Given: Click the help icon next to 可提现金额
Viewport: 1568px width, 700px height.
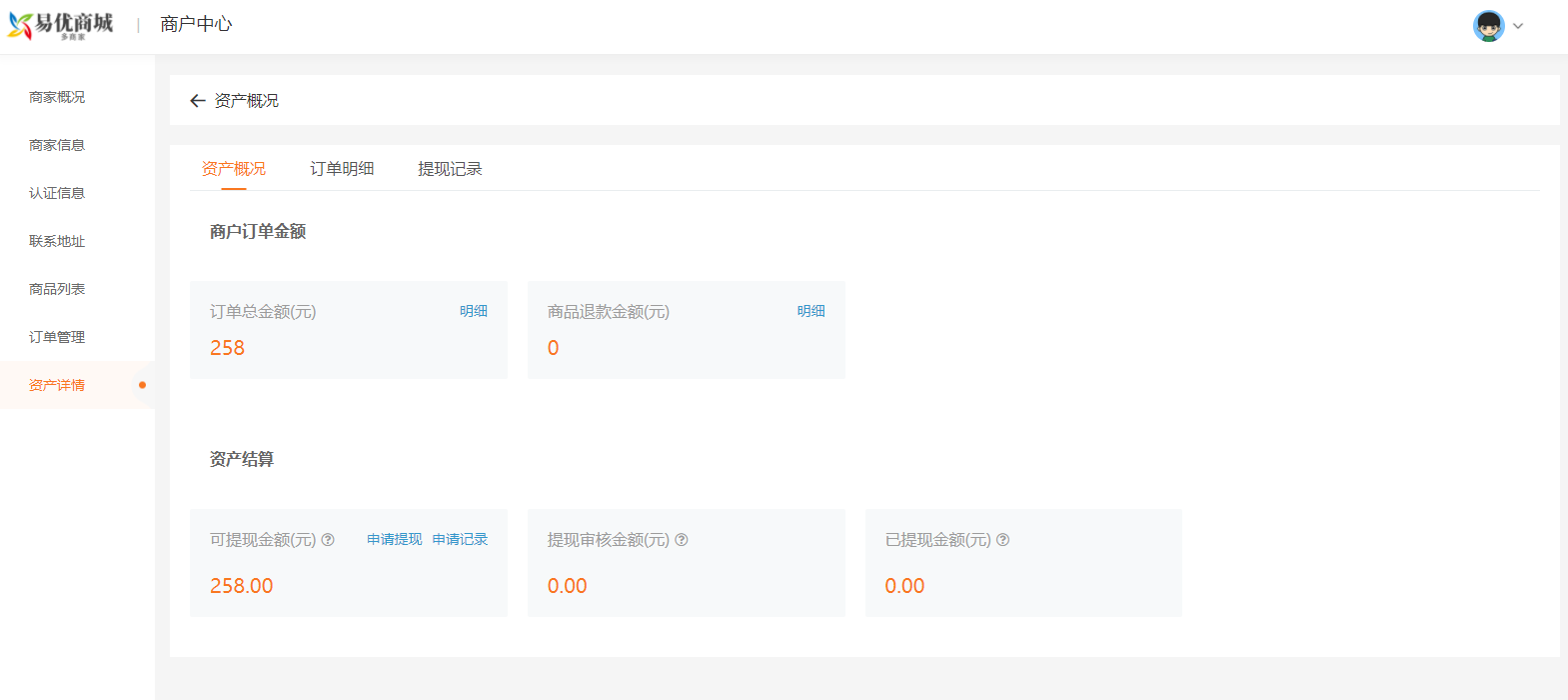Looking at the screenshot, I should [328, 540].
